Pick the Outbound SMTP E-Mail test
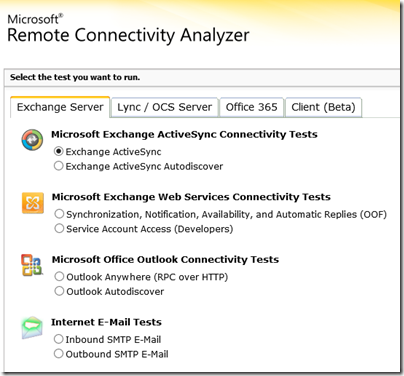This screenshot has width=404, height=376. coord(58,353)
